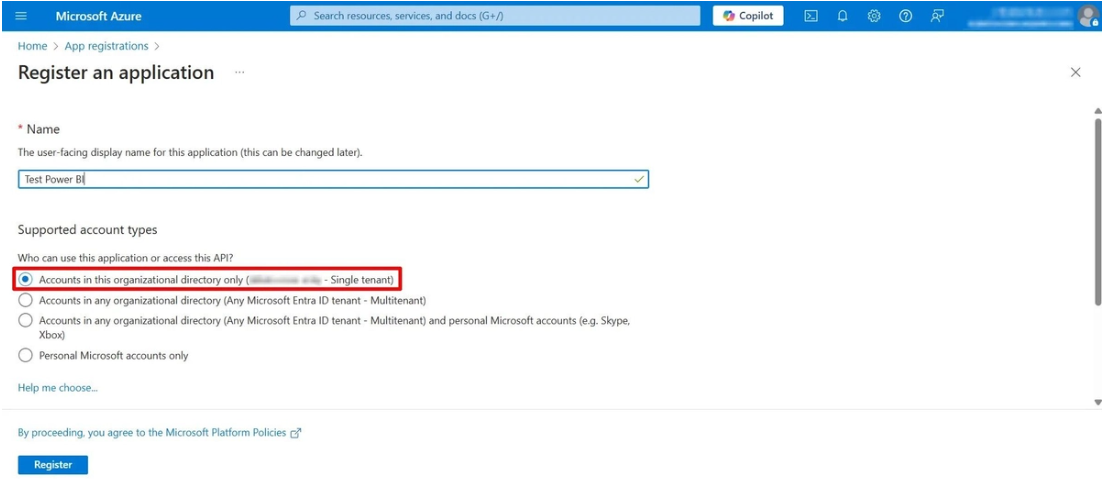This screenshot has width=1103, height=479.
Task: Open the ellipsis next to Register an application
Action: tap(240, 72)
